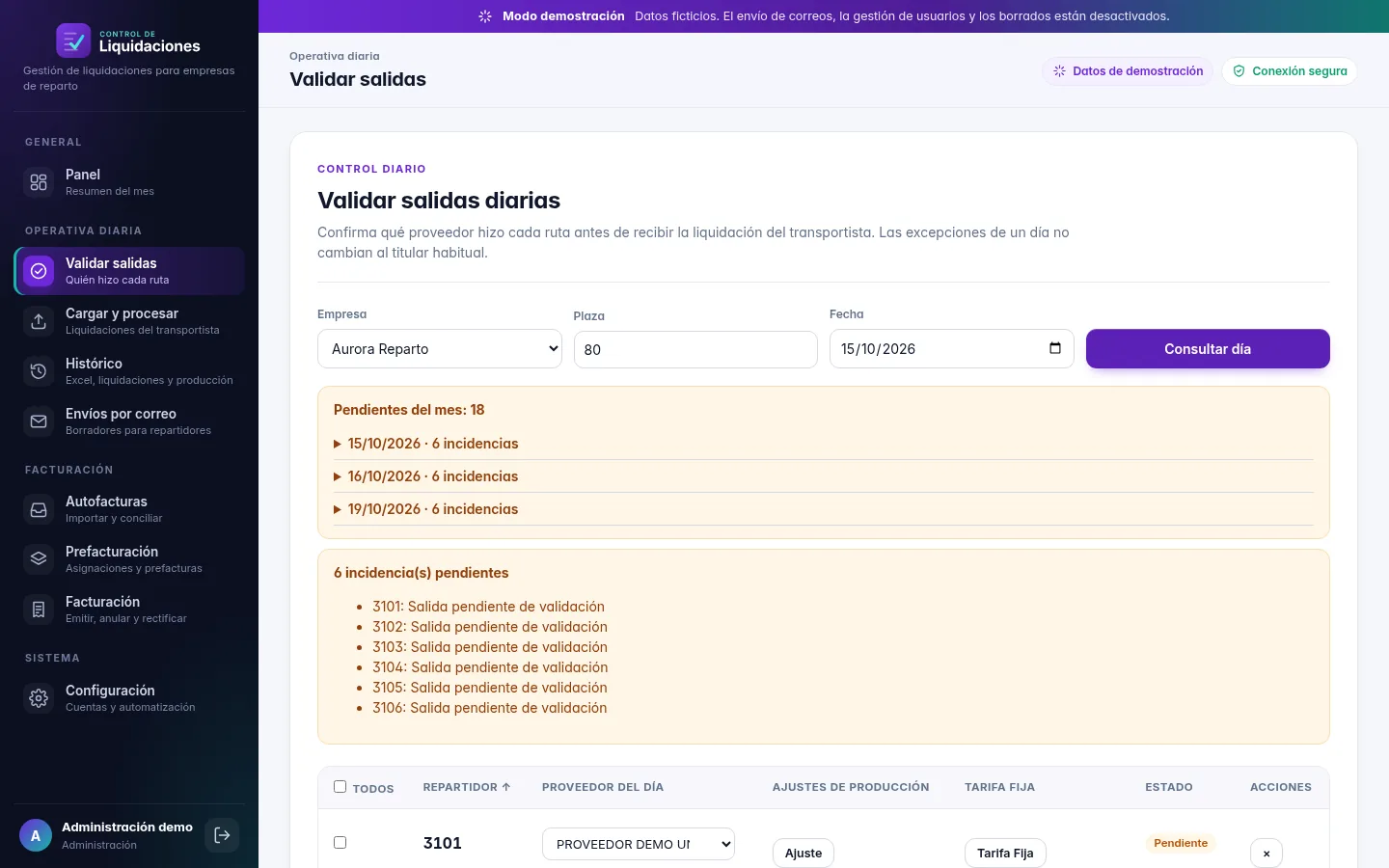
Task: Open Panel in the sidebar menu
Action: [x=129, y=182]
